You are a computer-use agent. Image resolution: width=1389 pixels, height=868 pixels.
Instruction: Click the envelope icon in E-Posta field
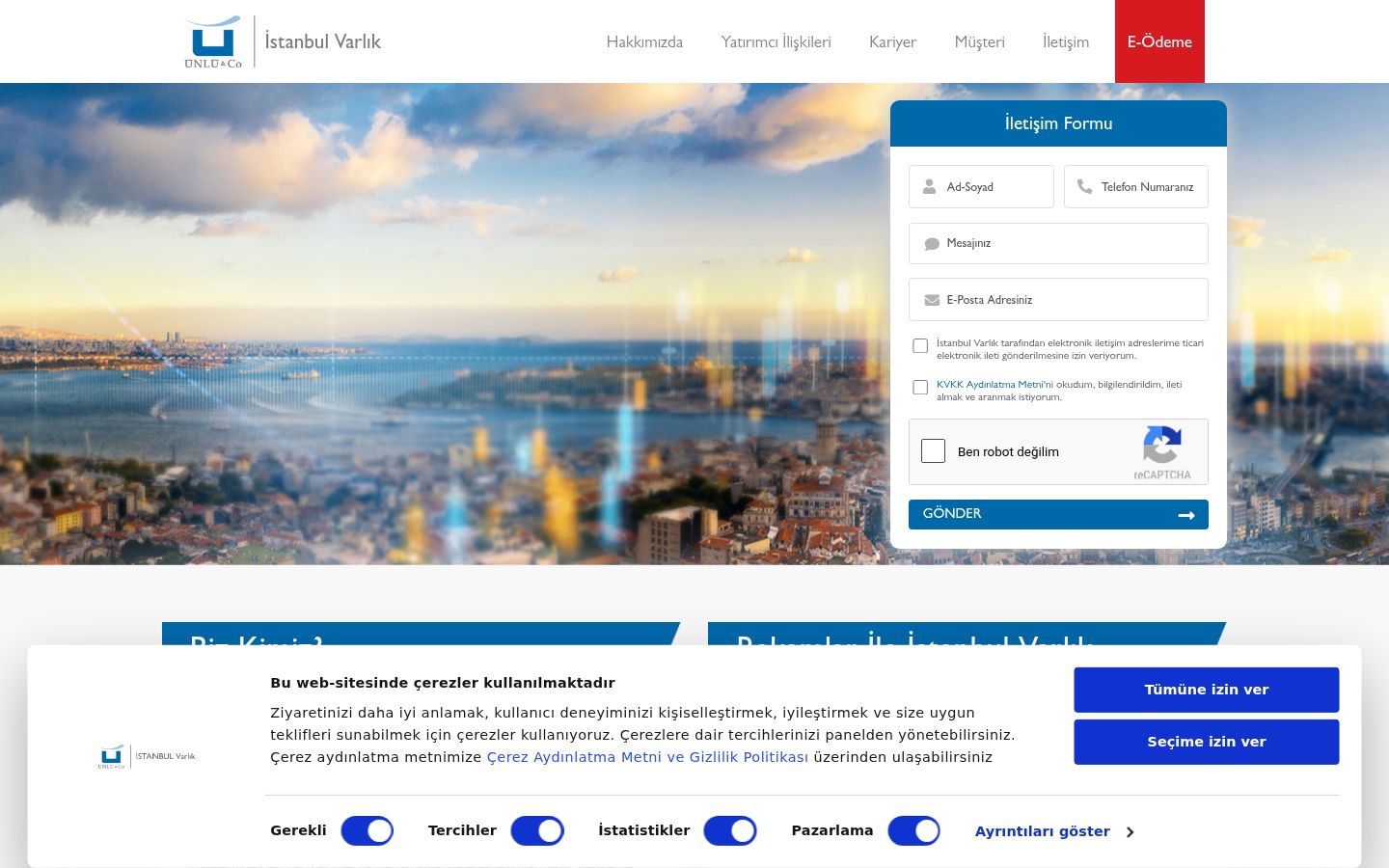(932, 300)
